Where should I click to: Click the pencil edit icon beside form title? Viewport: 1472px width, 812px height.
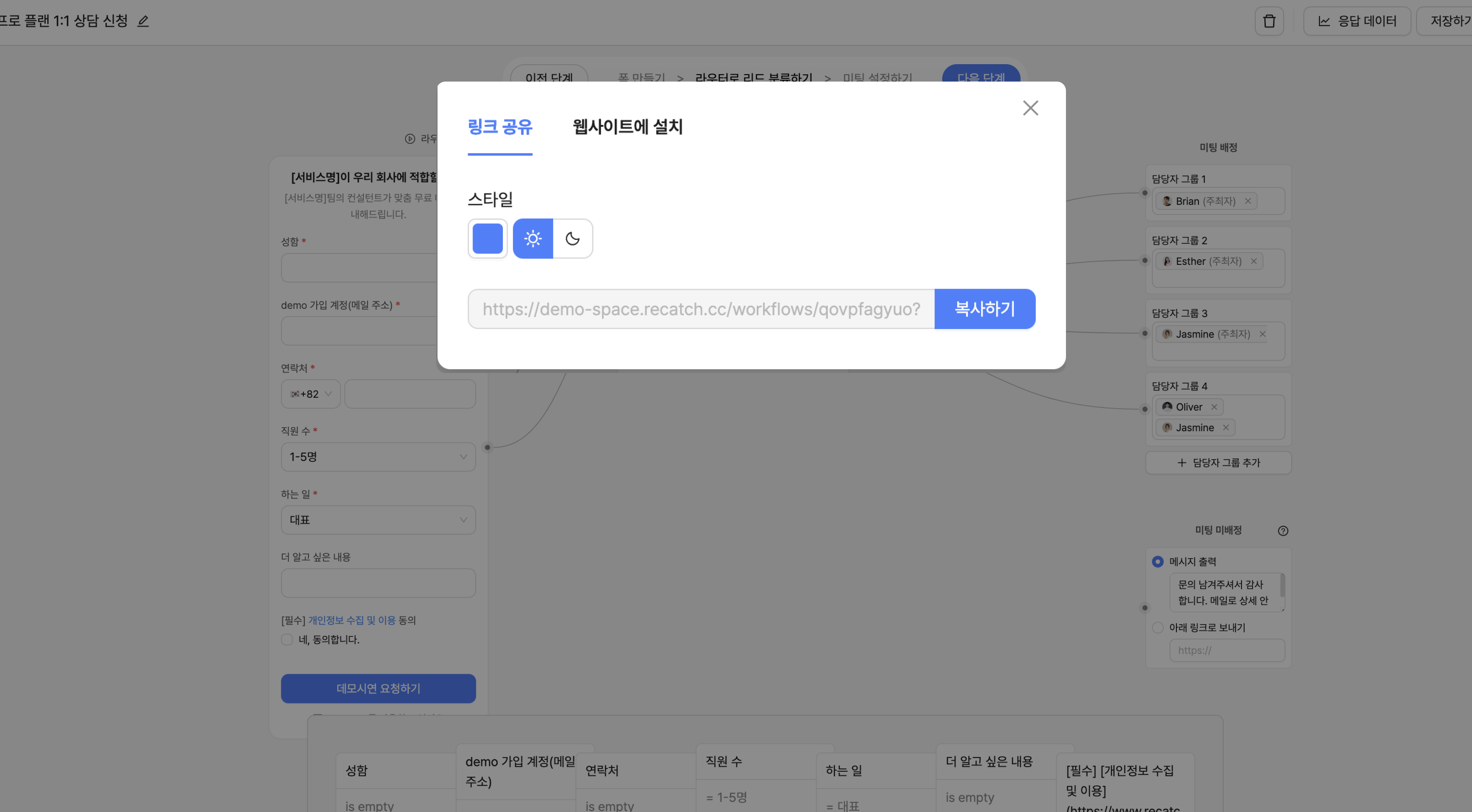143,21
